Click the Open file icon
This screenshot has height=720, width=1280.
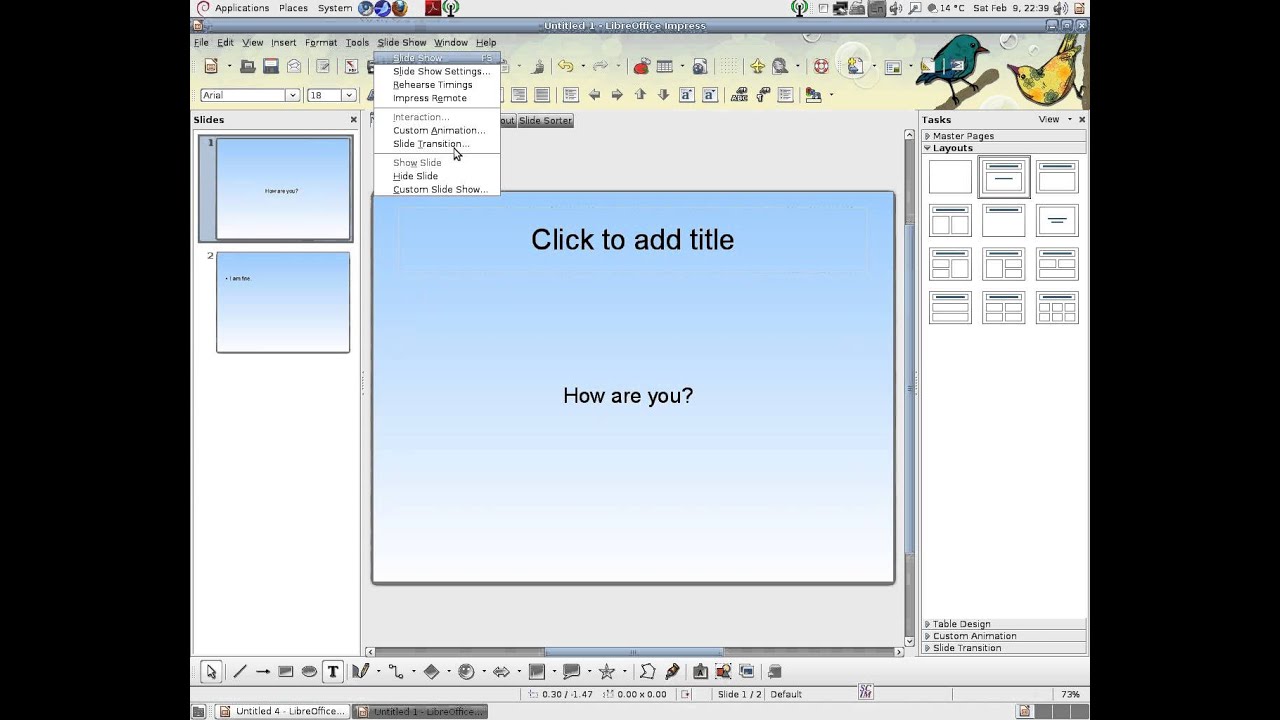point(247,67)
